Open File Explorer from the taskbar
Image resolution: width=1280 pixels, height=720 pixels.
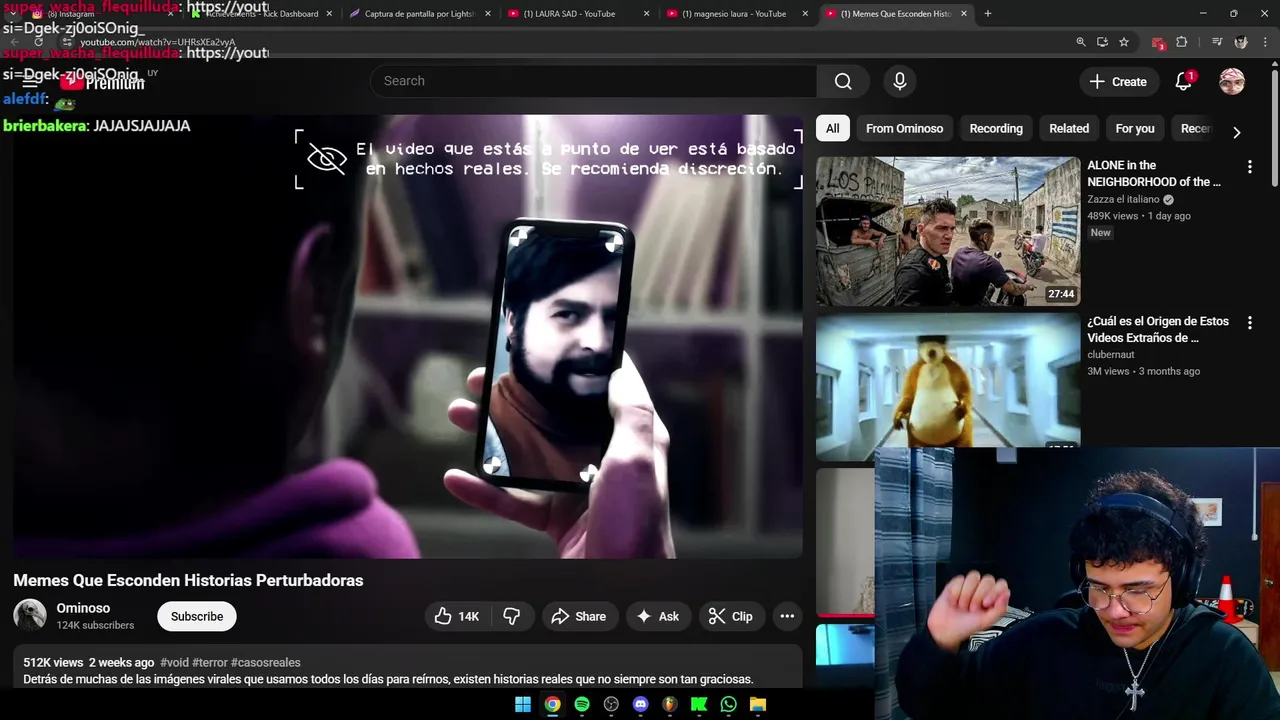[758, 704]
